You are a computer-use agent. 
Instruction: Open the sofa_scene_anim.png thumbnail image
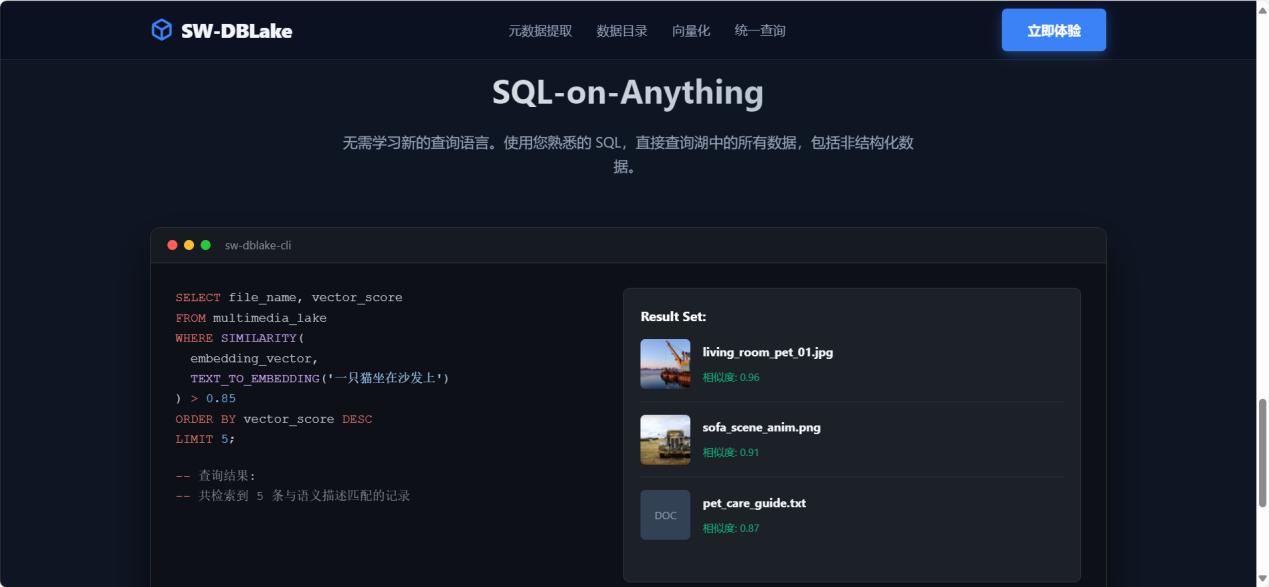pos(665,440)
